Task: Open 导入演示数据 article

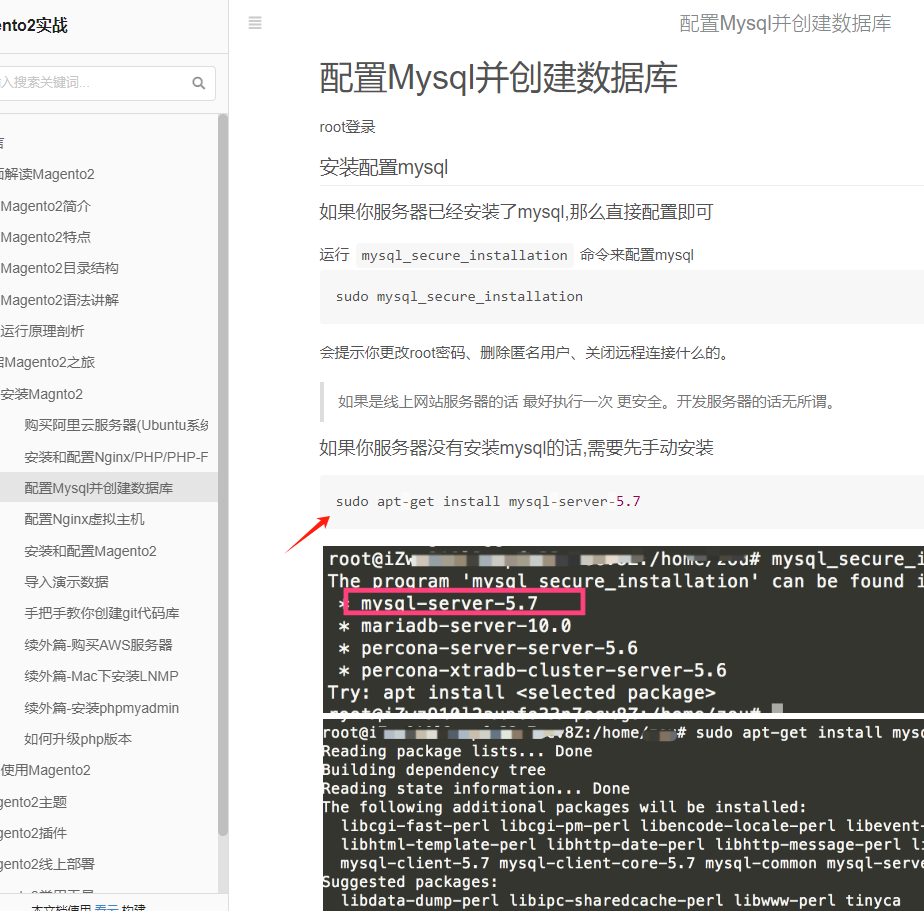Action: click(67, 582)
